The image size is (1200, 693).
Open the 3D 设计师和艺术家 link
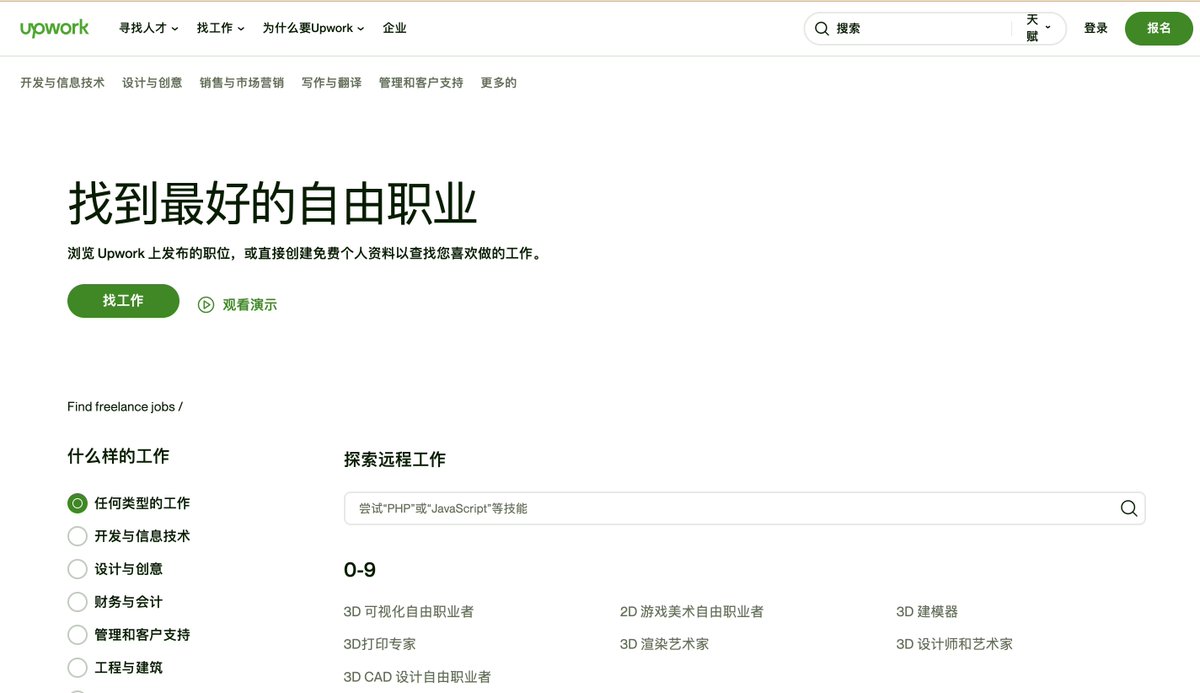pos(955,644)
